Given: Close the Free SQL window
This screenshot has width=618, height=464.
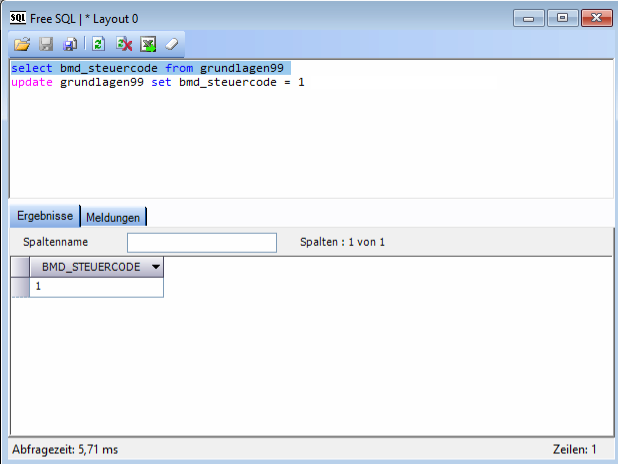Looking at the screenshot, I should [595, 17].
